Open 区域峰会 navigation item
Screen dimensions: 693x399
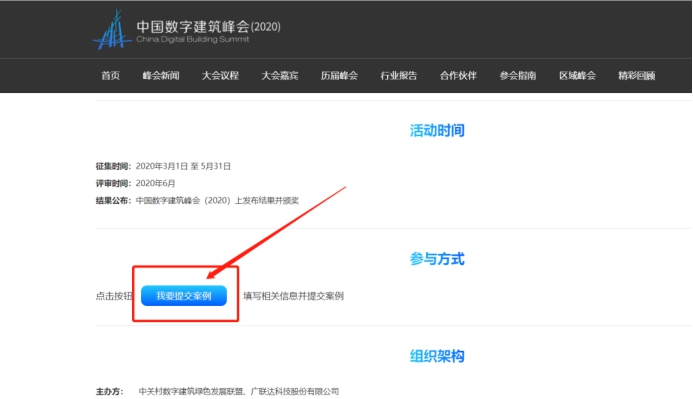pyautogui.click(x=577, y=76)
